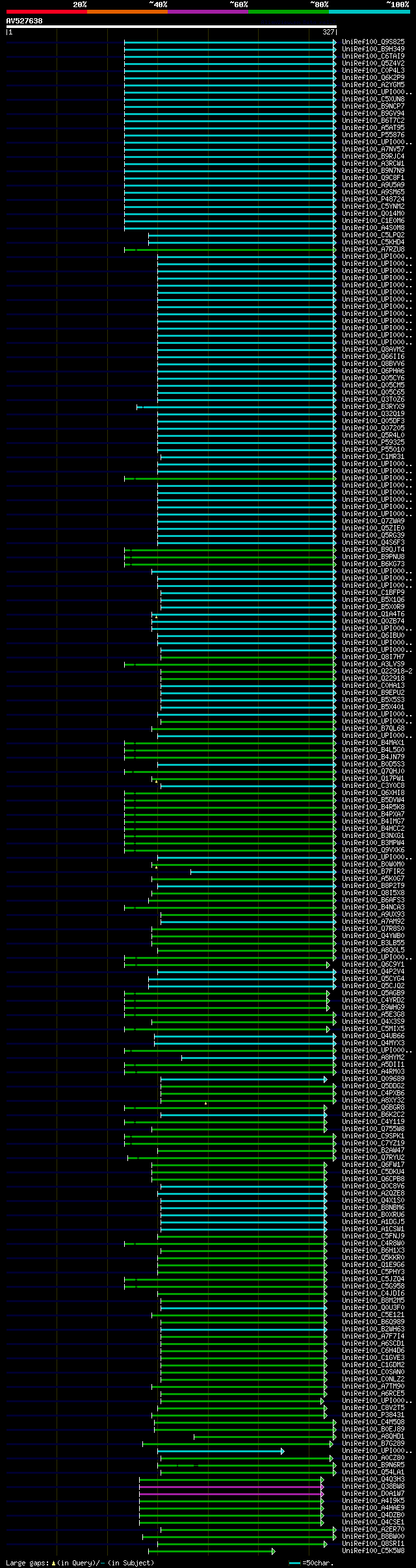Select hit label UniRef100_Q22918-2
Viewport: 416px width, 1568px height.
pos(377,671)
